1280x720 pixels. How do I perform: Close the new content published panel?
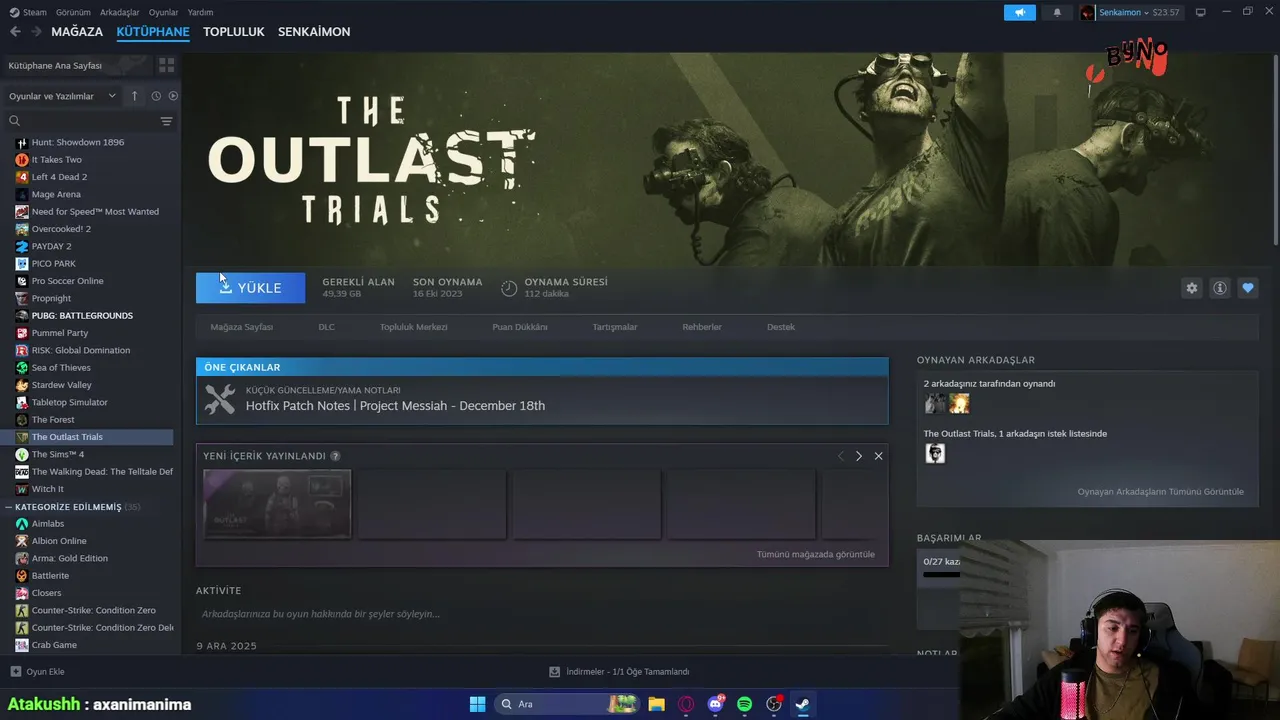tap(878, 456)
